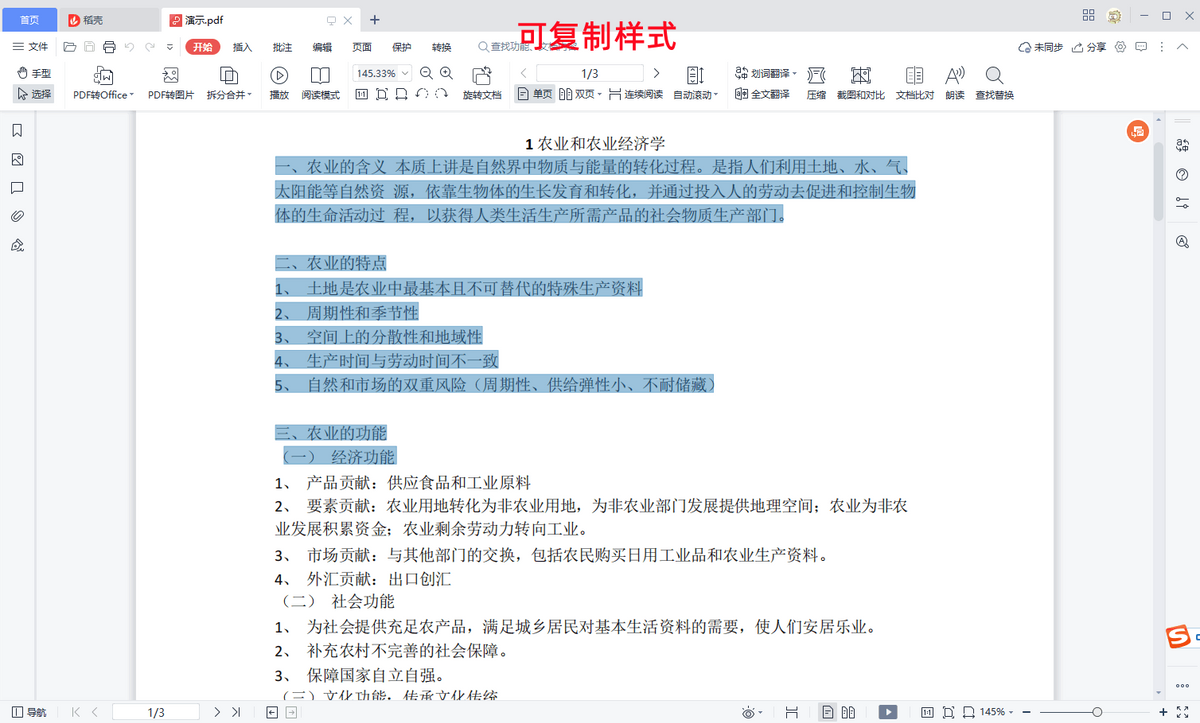Click the open folder icon in quick access
The image size is (1200, 723).
pyautogui.click(x=69, y=47)
